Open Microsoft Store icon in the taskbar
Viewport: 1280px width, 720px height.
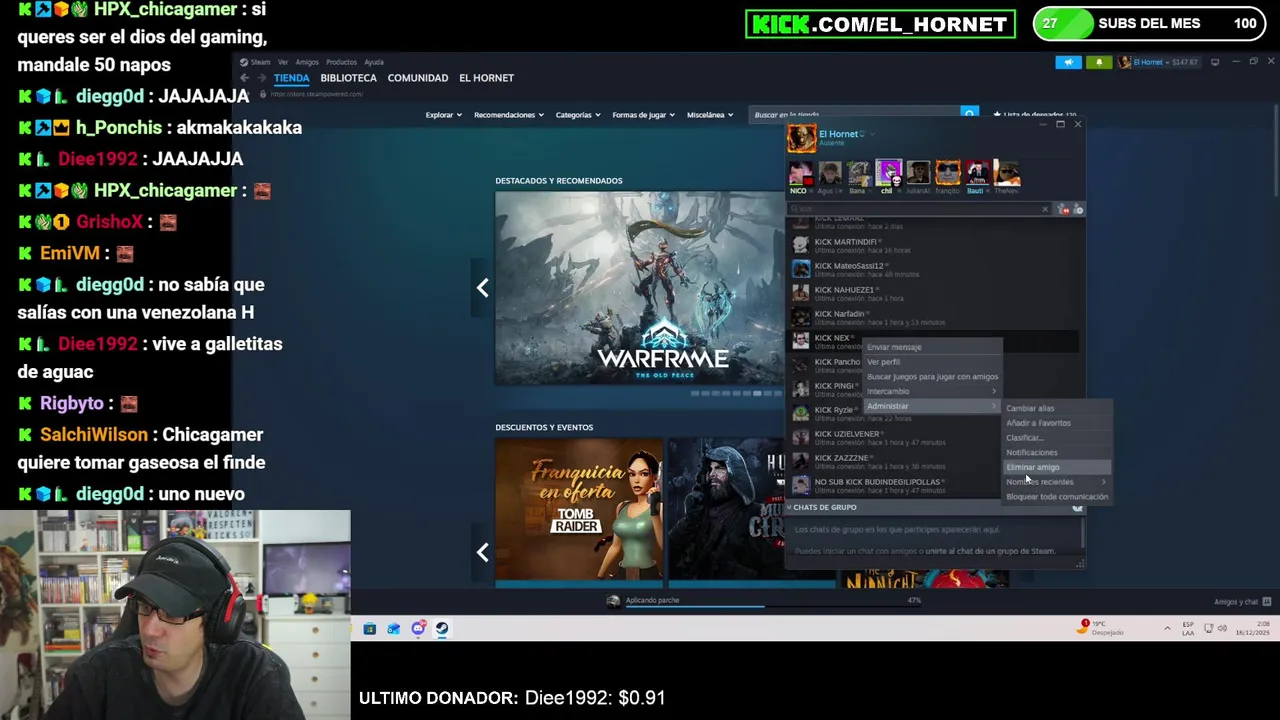pyautogui.click(x=370, y=629)
